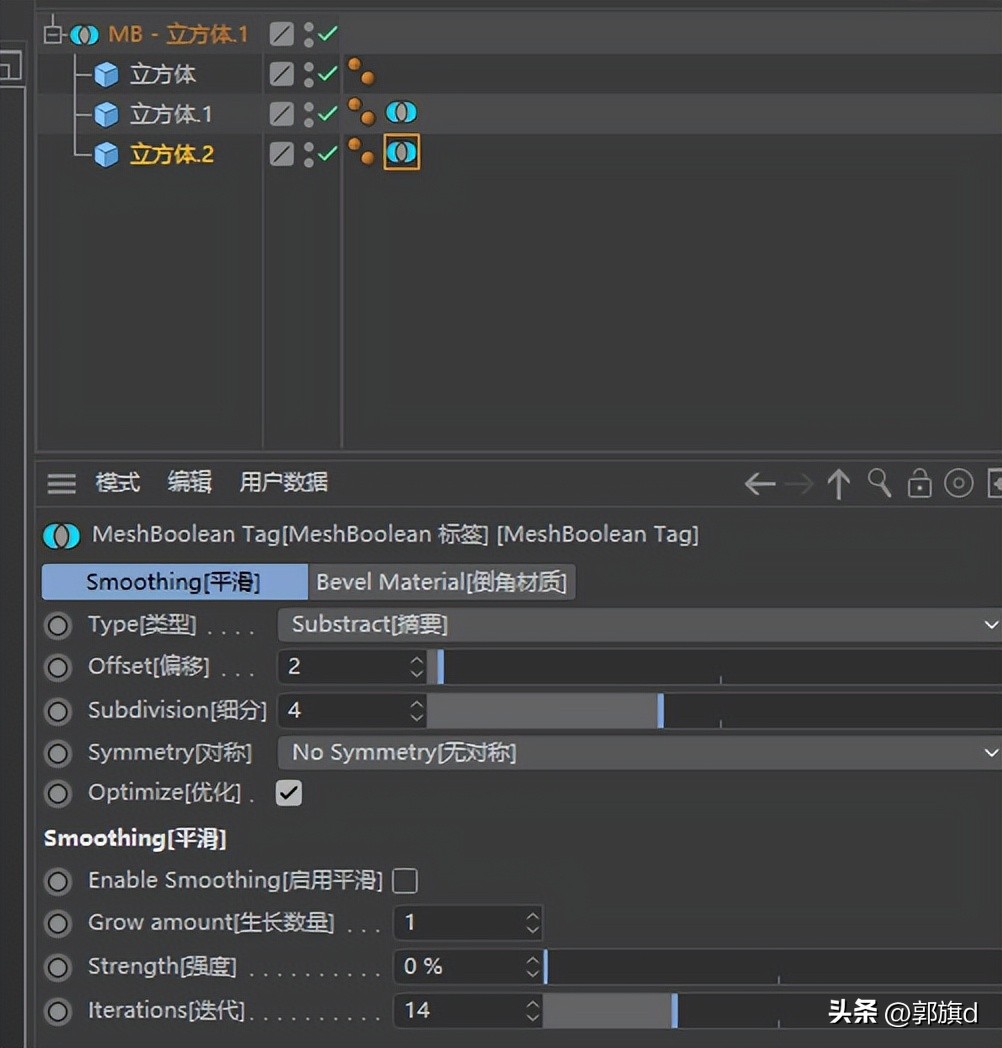Click the up navigation arrow
Screen dimensions: 1002x1048
838,483
